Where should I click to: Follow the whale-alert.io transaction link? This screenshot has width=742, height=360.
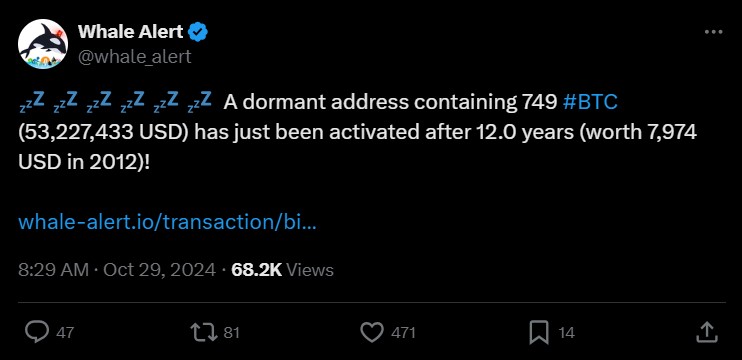point(167,222)
